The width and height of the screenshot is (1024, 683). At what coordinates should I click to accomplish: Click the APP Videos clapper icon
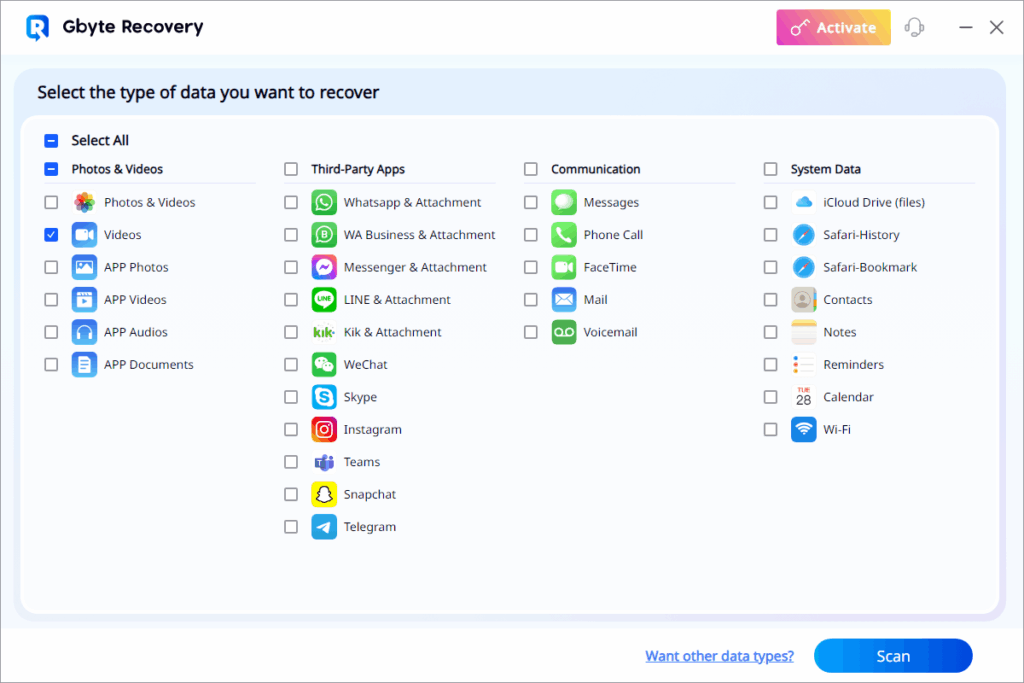[84, 300]
